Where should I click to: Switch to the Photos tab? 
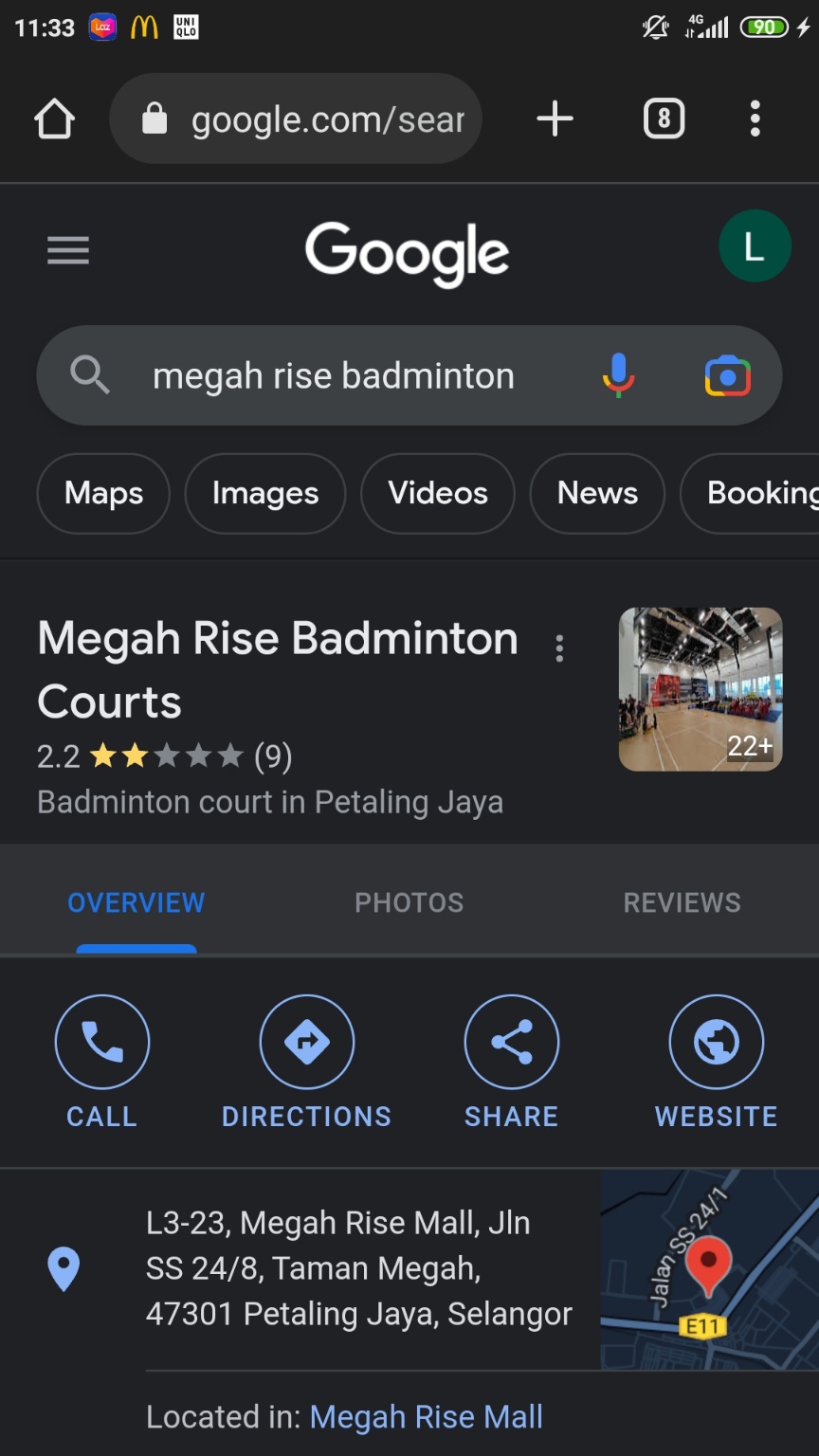tap(409, 902)
